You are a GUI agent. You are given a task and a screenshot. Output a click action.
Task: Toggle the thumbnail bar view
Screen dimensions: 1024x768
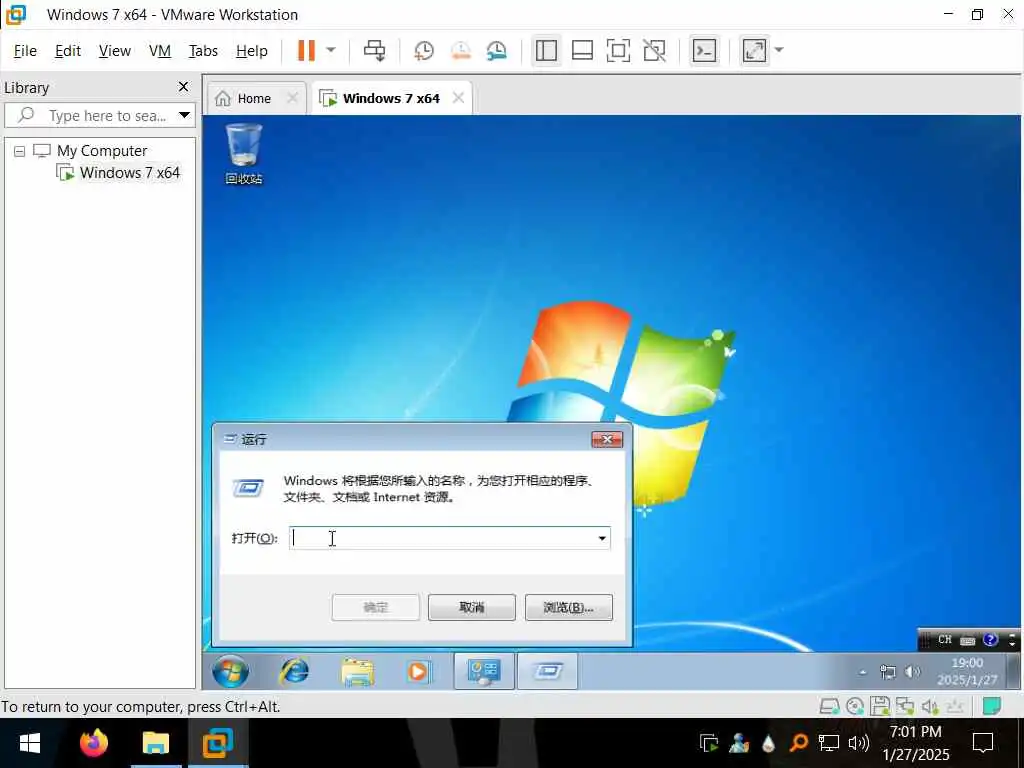tap(582, 50)
